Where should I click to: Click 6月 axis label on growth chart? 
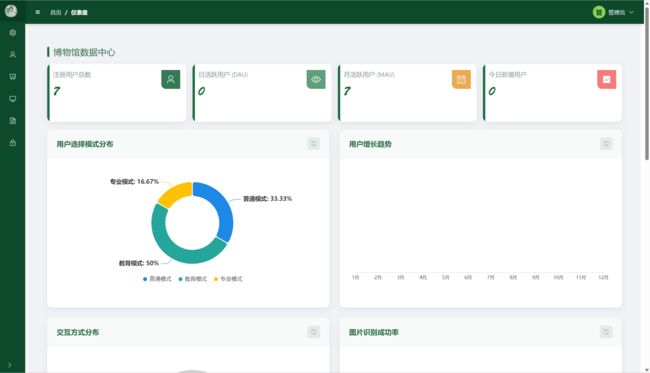468,277
